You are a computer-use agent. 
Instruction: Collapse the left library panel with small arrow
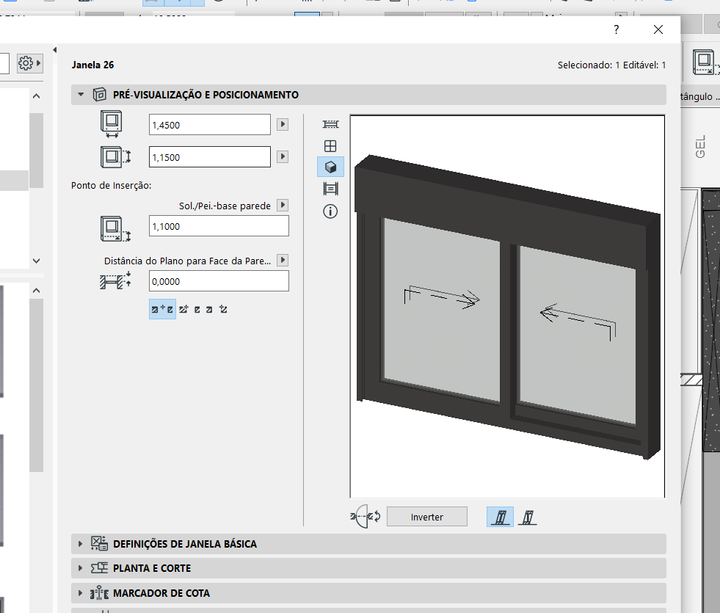55,50
